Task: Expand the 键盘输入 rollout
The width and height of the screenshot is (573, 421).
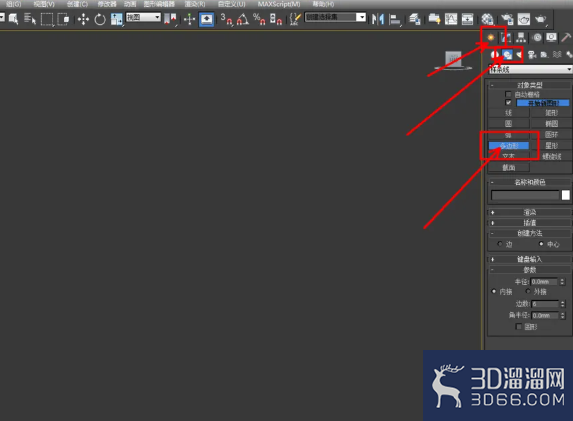Action: (530, 259)
